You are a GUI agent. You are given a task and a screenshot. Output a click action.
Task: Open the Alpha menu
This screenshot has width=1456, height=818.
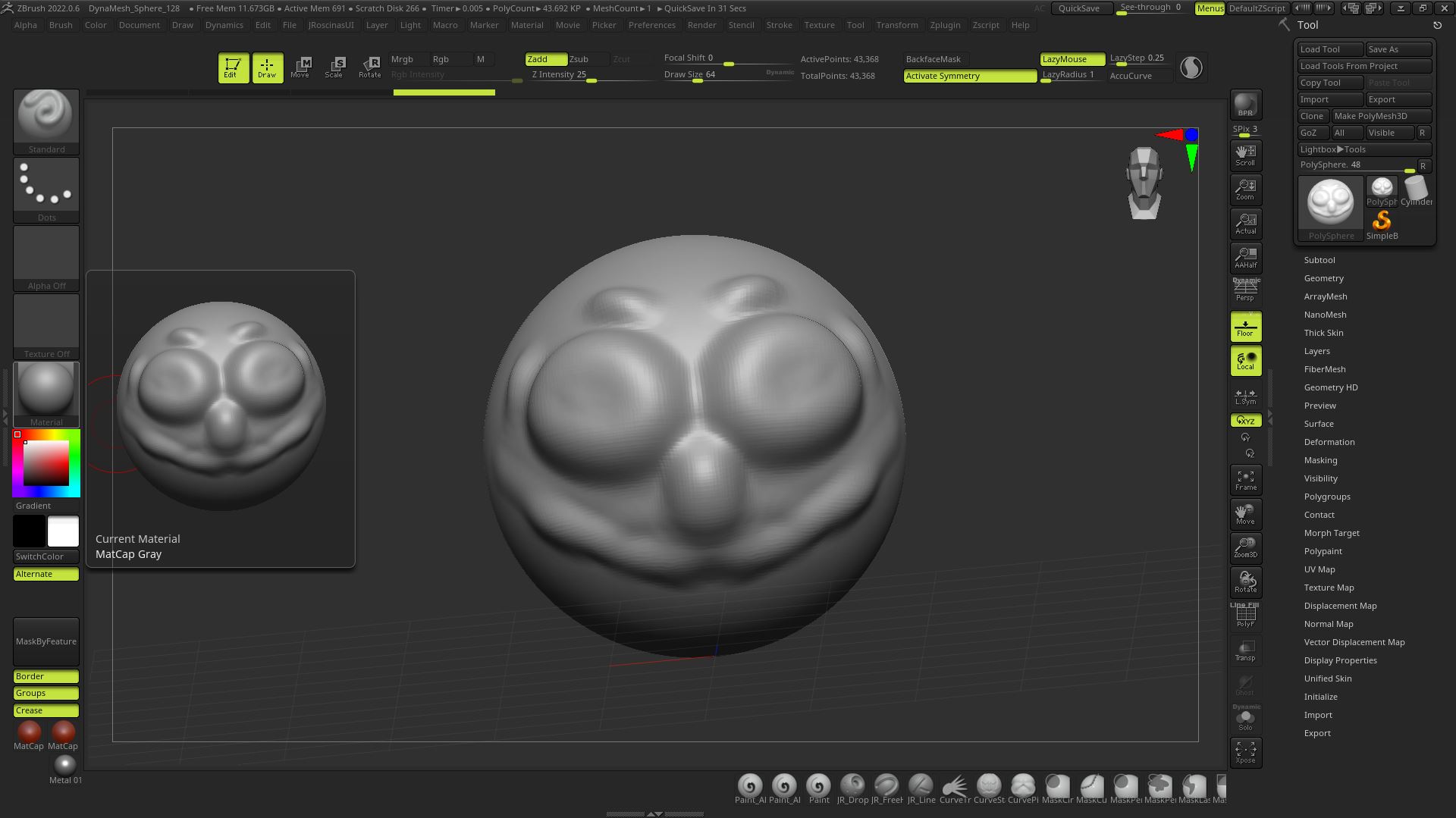coord(26,25)
